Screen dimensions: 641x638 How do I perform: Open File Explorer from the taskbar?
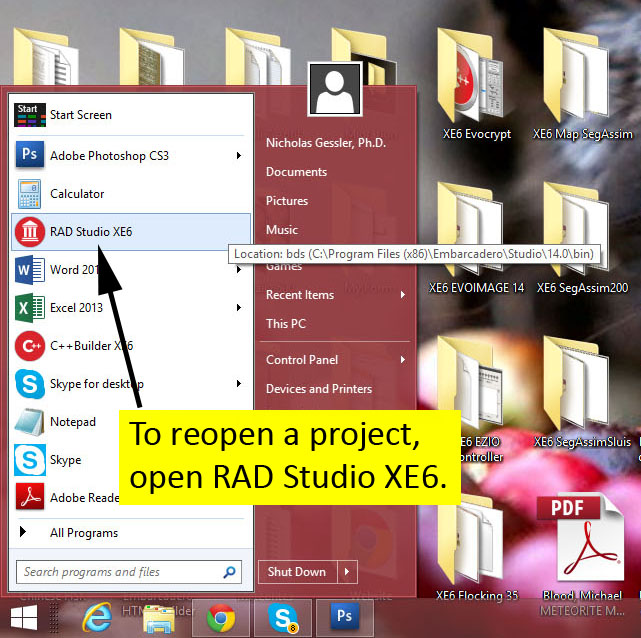[x=159, y=619]
